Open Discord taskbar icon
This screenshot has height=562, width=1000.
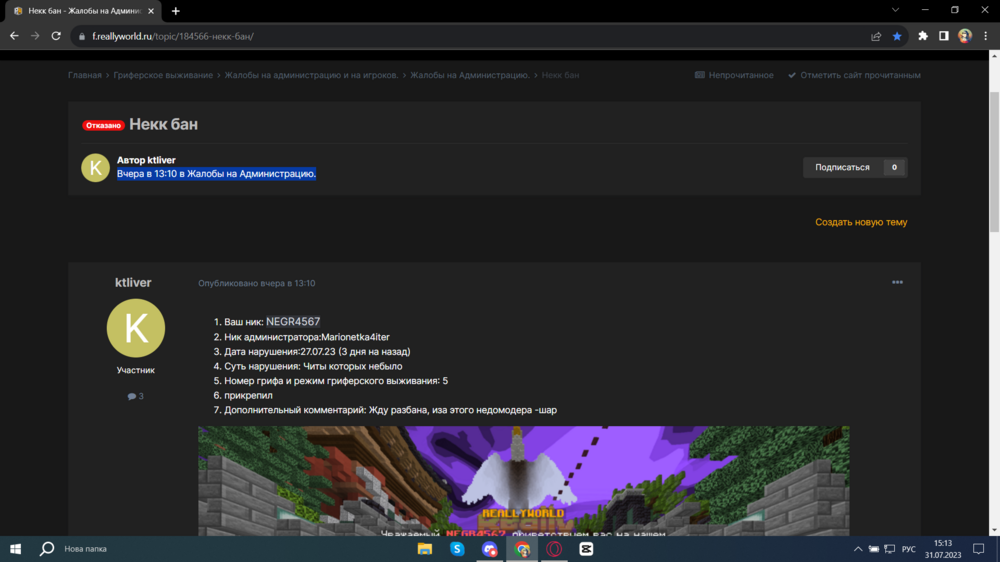[490, 549]
